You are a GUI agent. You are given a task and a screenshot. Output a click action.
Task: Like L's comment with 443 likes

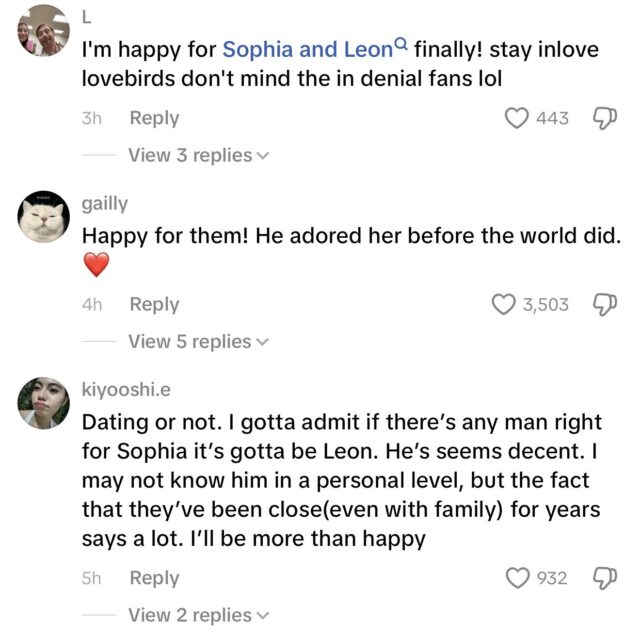point(516,118)
